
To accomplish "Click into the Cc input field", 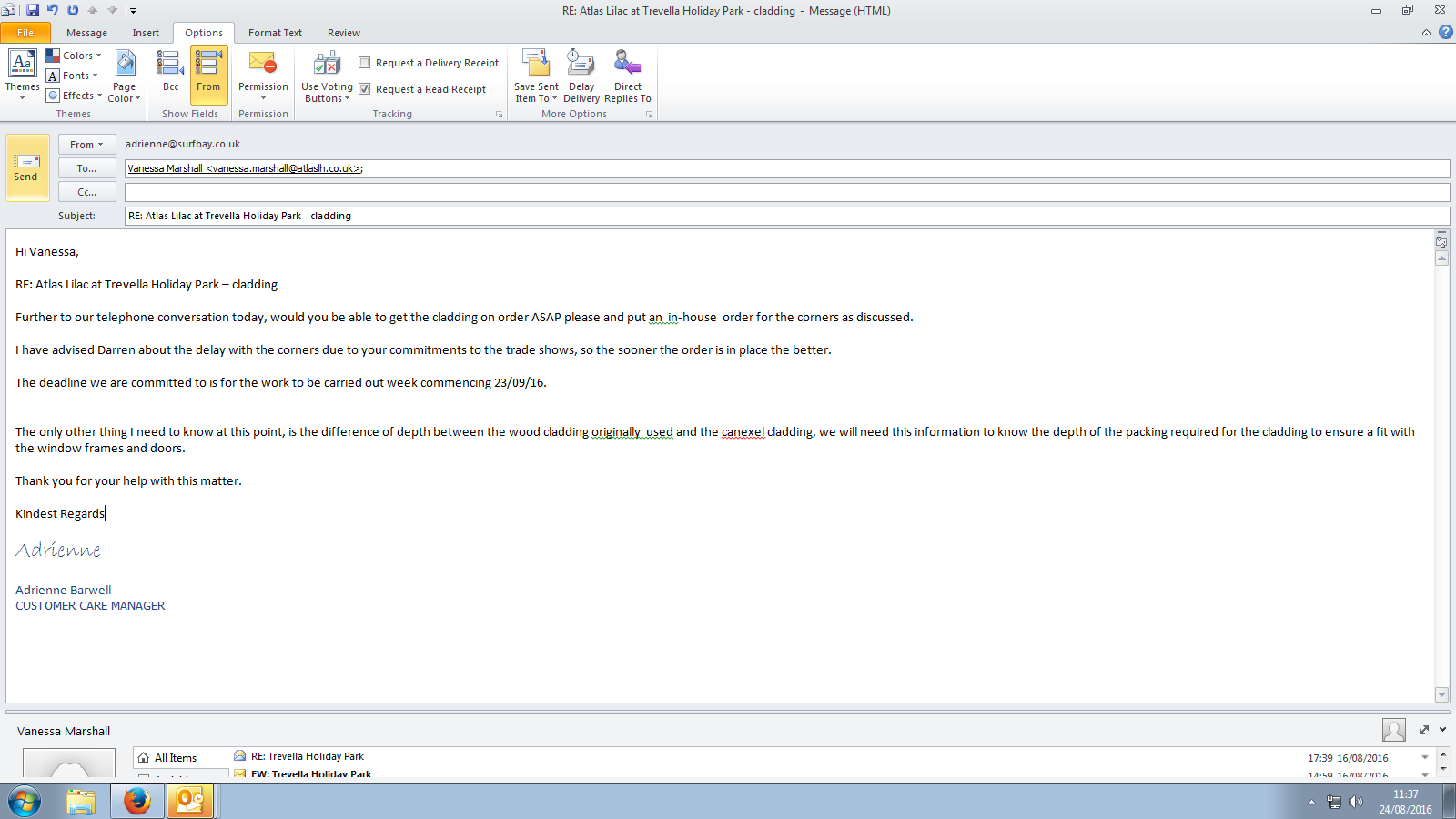I will point(787,192).
